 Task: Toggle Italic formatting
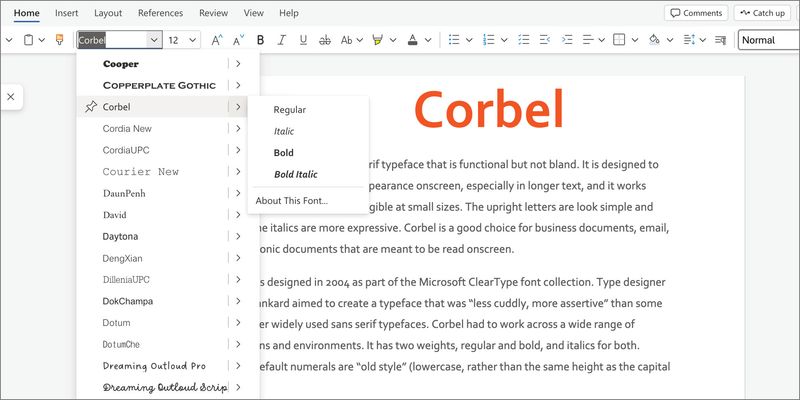pyautogui.click(x=281, y=40)
